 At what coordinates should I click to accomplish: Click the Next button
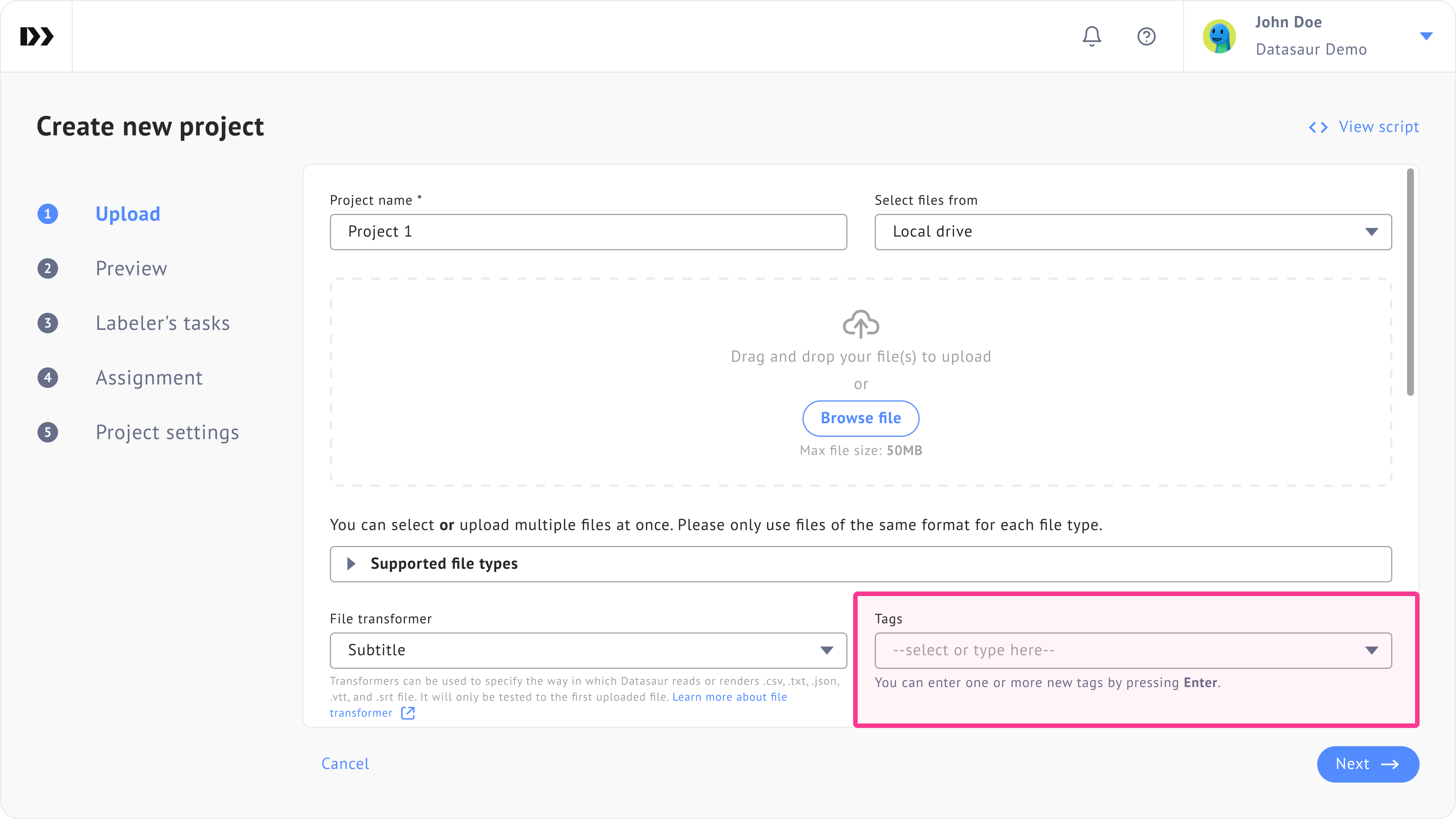click(1367, 764)
